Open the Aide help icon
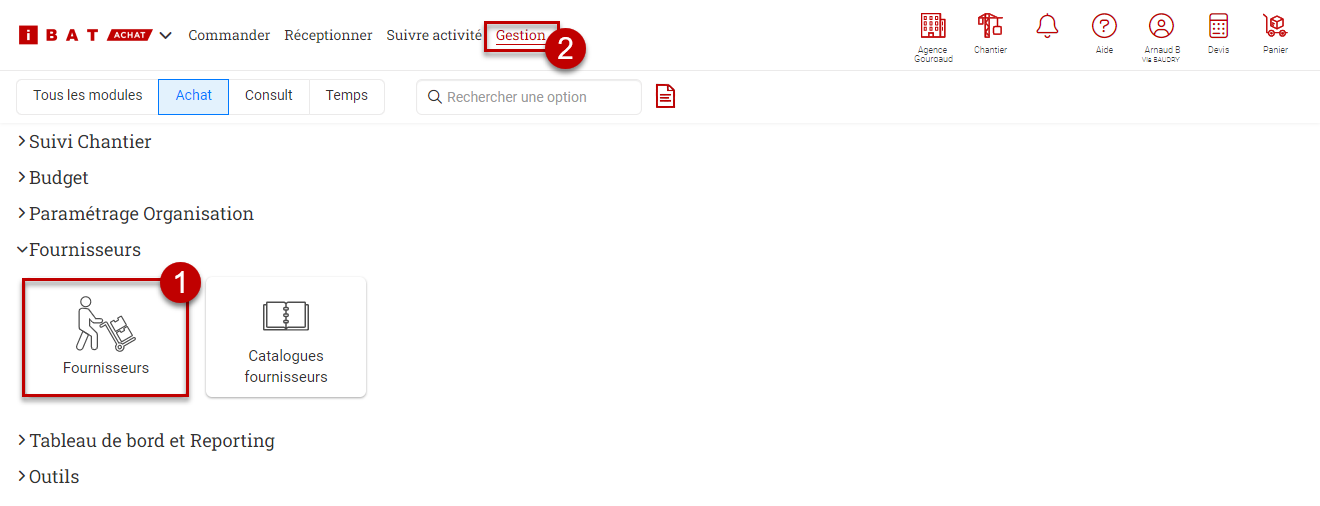The width and height of the screenshot is (1320, 506). pyautogui.click(x=1104, y=27)
